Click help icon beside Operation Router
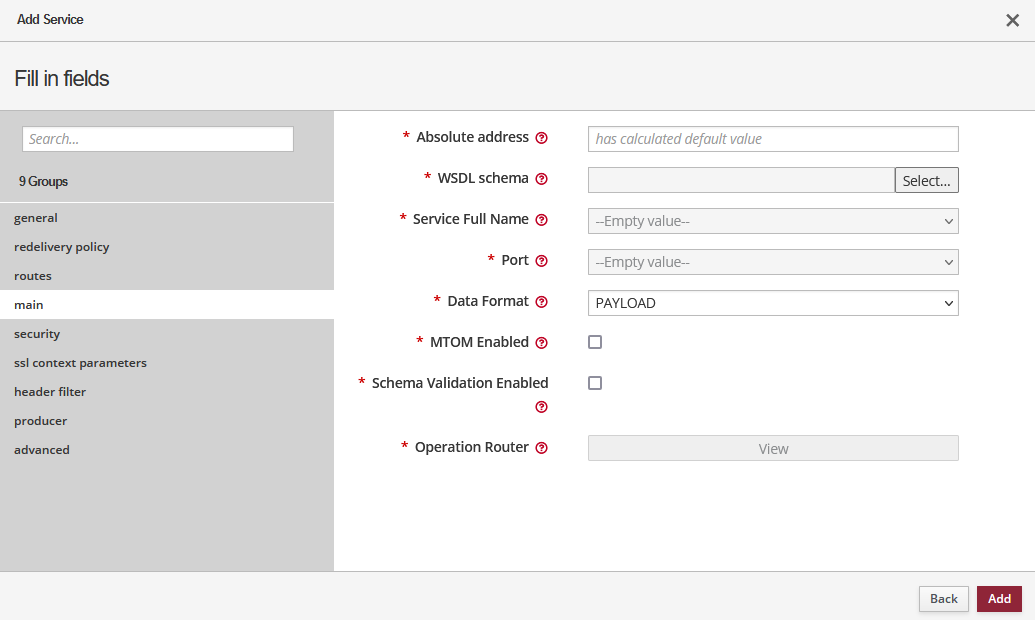 coord(542,448)
